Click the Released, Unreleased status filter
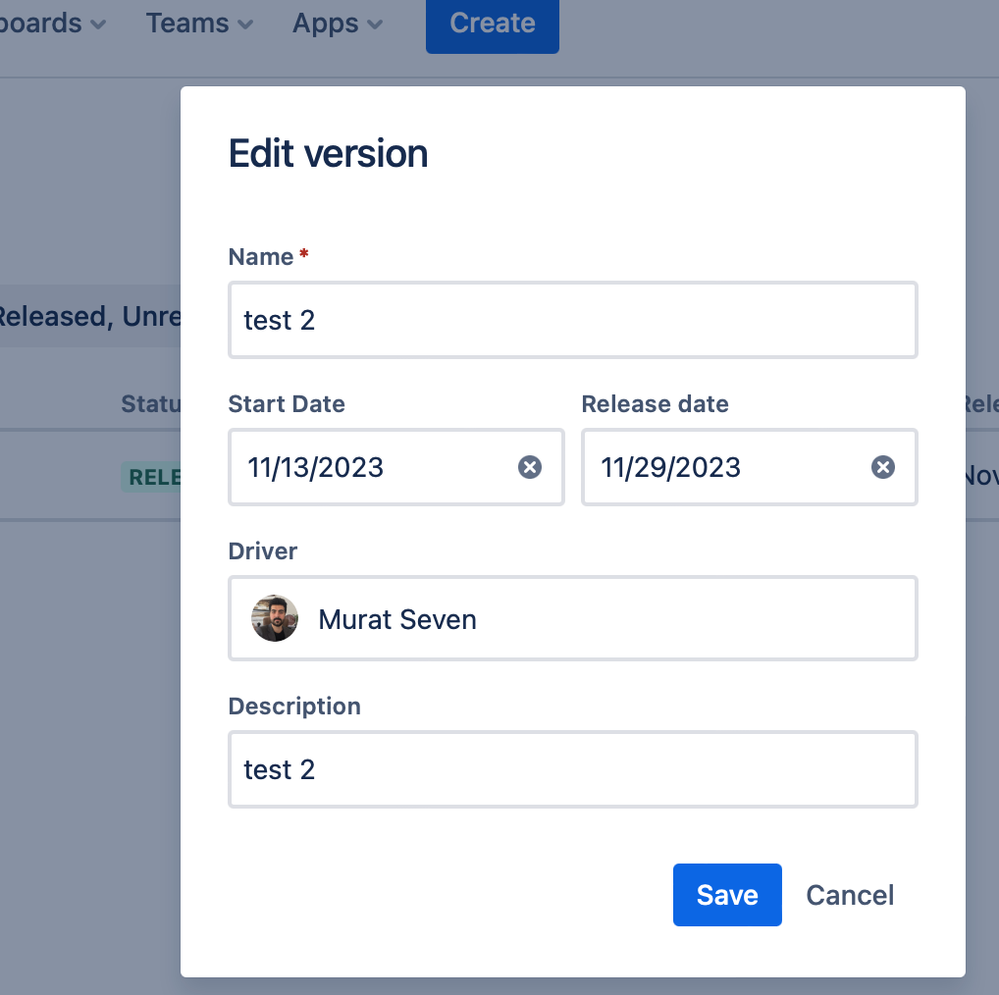 click(x=90, y=316)
